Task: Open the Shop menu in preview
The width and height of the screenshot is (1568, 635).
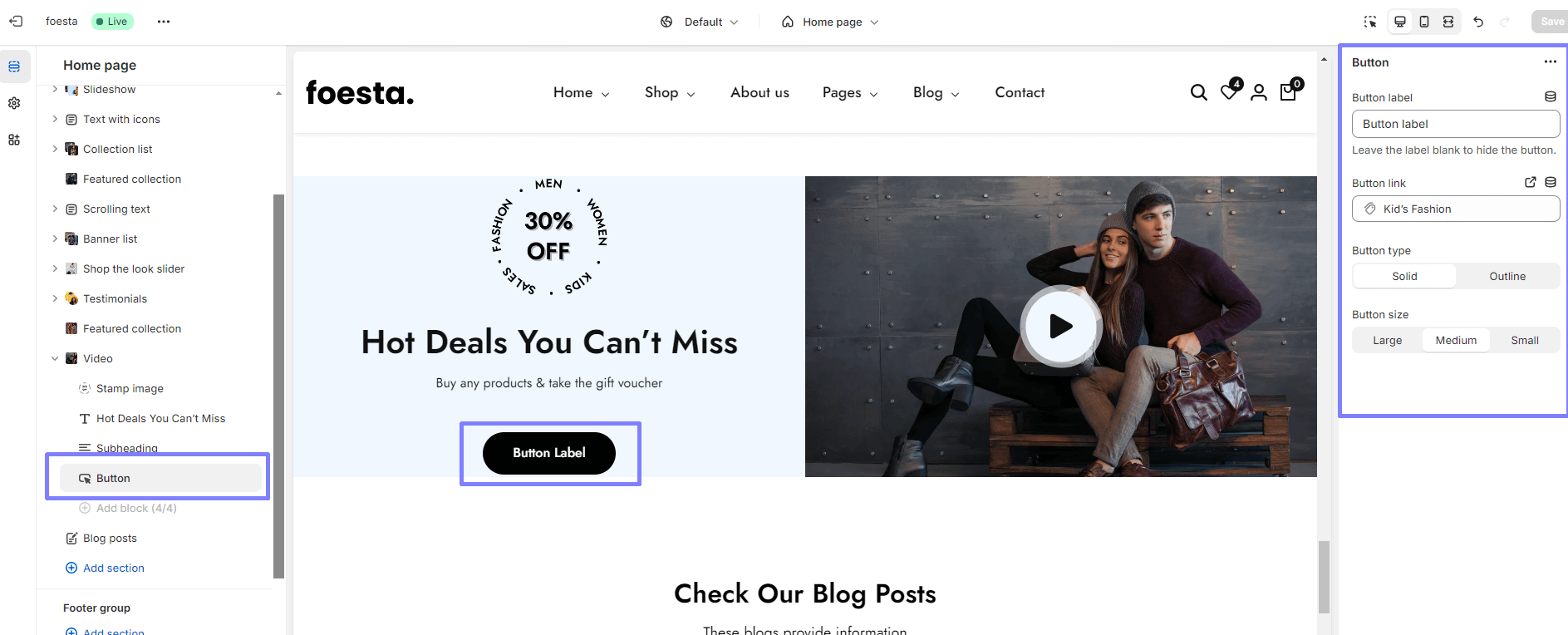Action: [670, 92]
